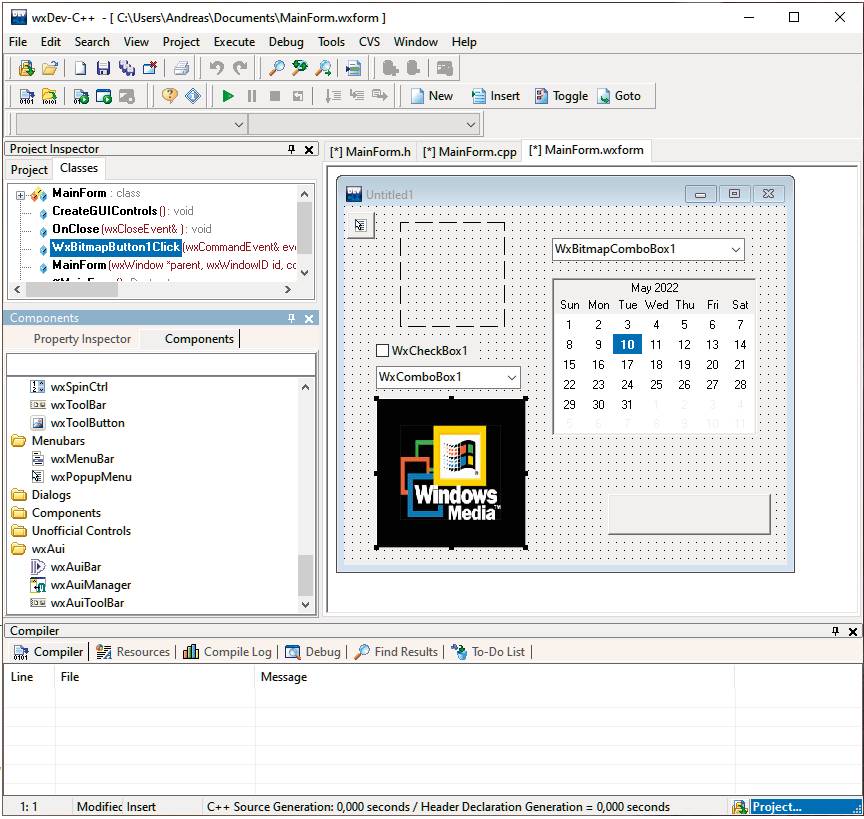
Task: Open help via the yellow question mark icon
Action: point(170,95)
